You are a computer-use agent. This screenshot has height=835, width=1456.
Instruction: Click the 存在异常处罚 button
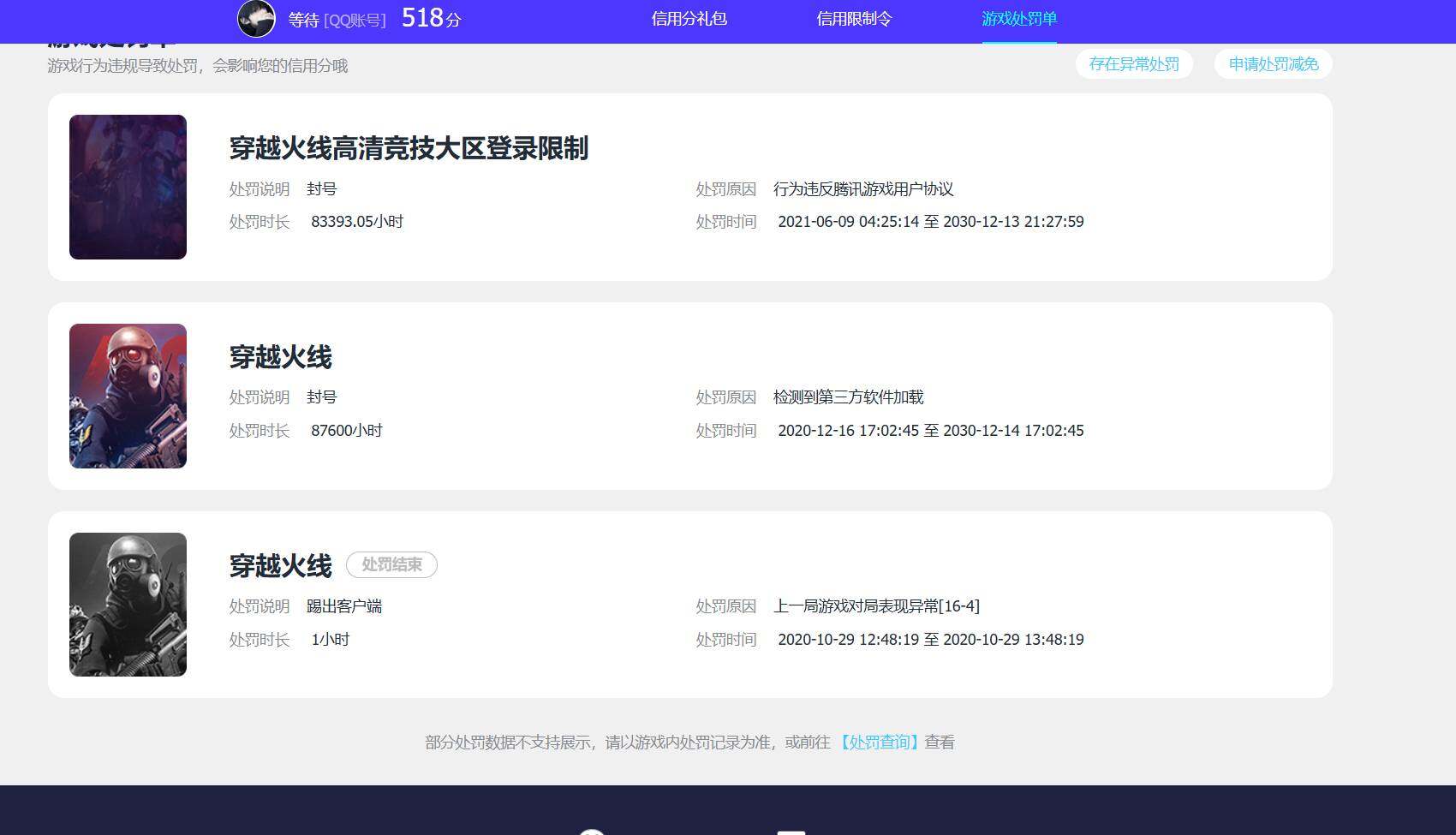pos(1134,64)
